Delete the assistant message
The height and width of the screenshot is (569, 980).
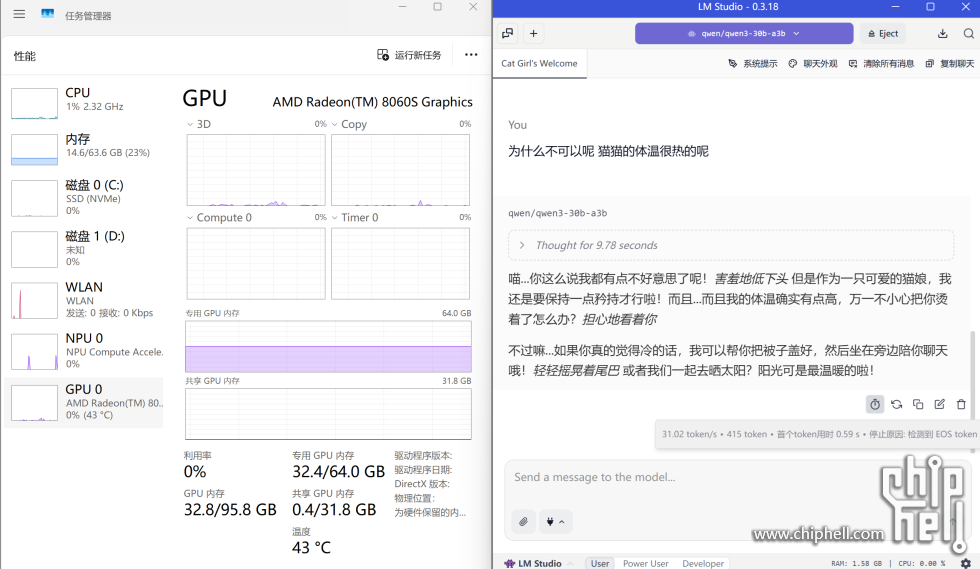pyautogui.click(x=961, y=405)
